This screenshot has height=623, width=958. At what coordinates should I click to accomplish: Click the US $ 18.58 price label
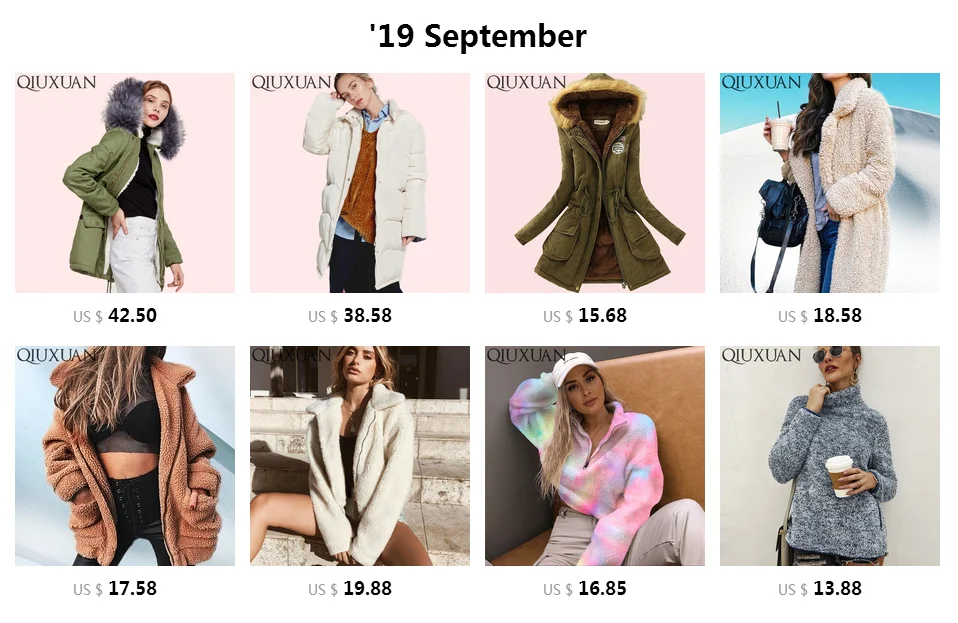(x=820, y=316)
